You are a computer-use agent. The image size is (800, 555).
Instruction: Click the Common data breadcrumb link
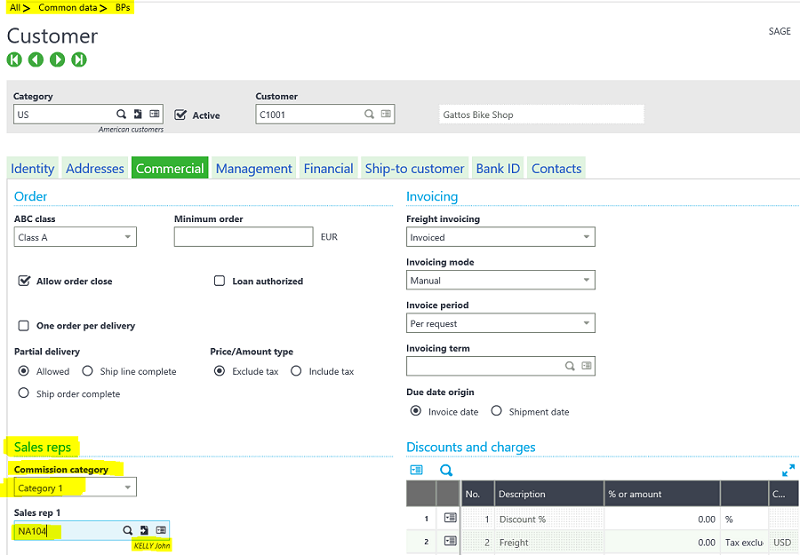(x=68, y=8)
